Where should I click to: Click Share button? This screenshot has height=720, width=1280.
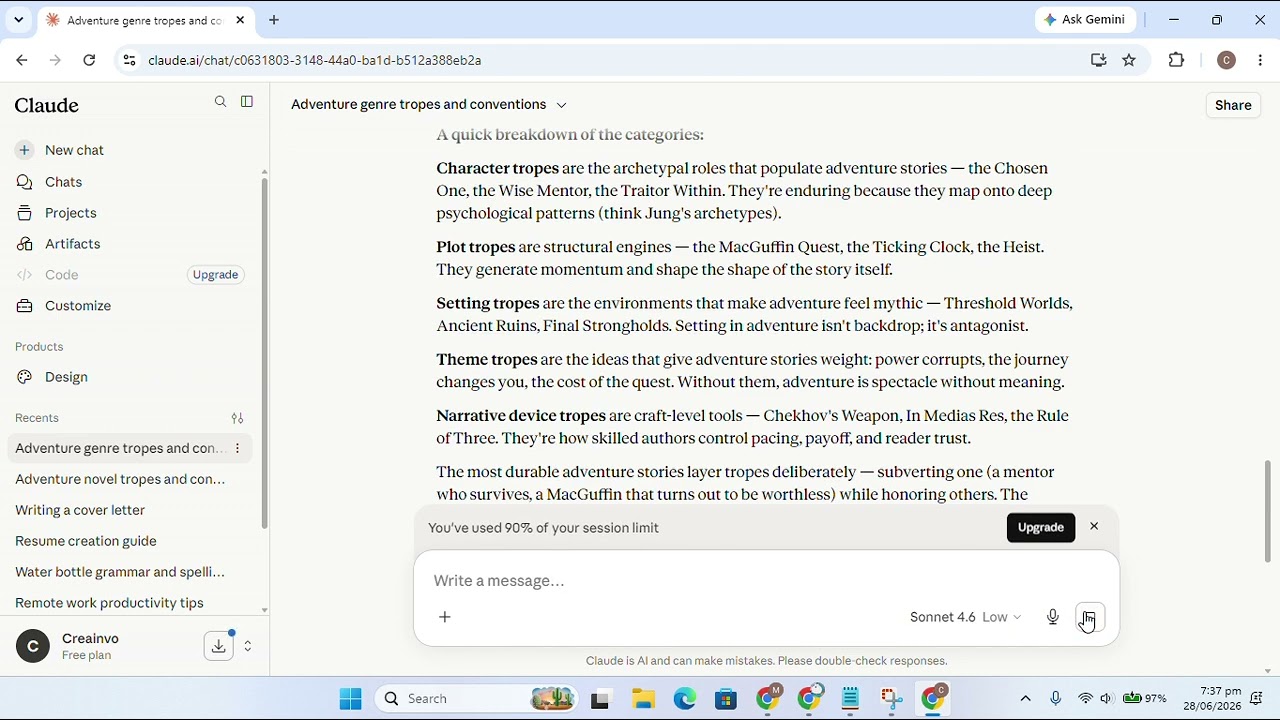click(x=1233, y=105)
